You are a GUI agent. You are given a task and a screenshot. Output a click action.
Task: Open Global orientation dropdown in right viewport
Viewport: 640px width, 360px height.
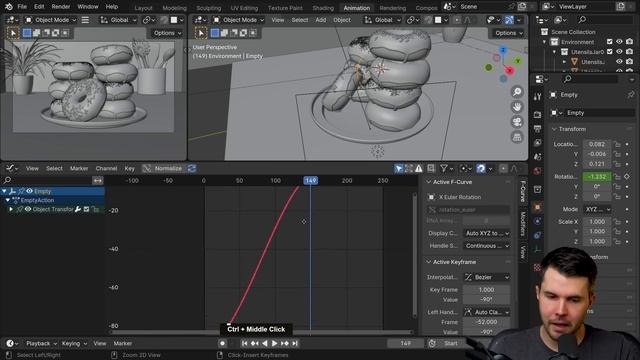(x=382, y=20)
